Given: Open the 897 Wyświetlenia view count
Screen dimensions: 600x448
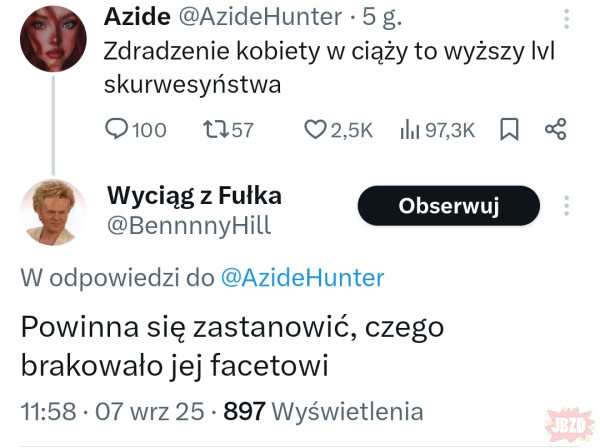Looking at the screenshot, I should click(x=323, y=411).
